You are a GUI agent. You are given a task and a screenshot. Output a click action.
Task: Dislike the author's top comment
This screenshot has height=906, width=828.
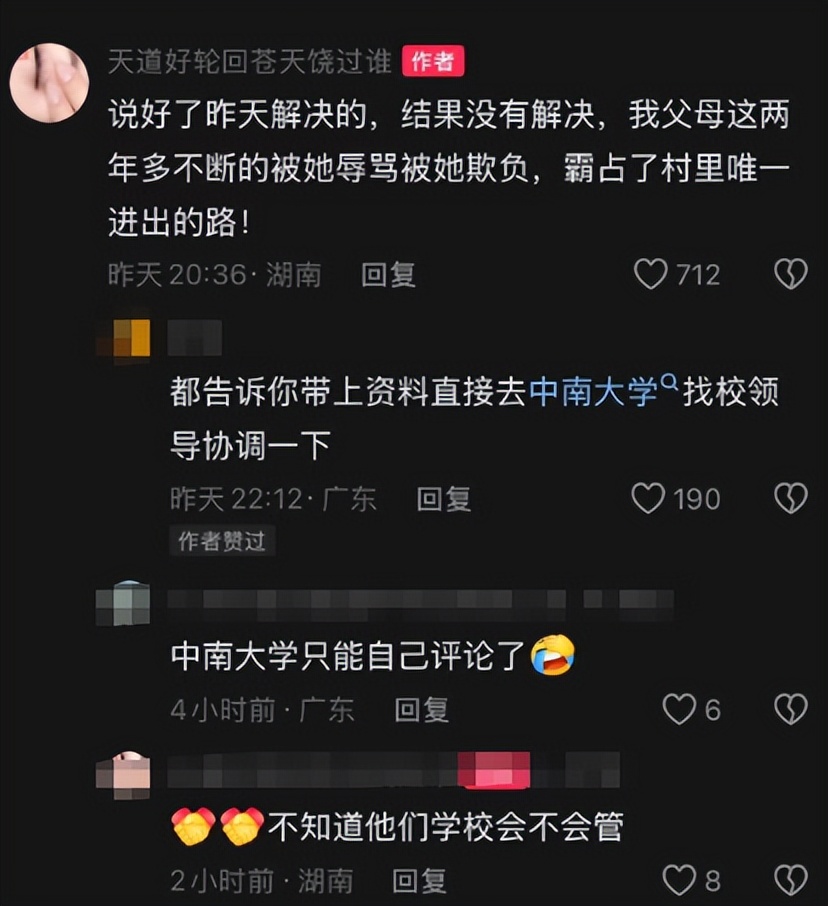tap(790, 274)
